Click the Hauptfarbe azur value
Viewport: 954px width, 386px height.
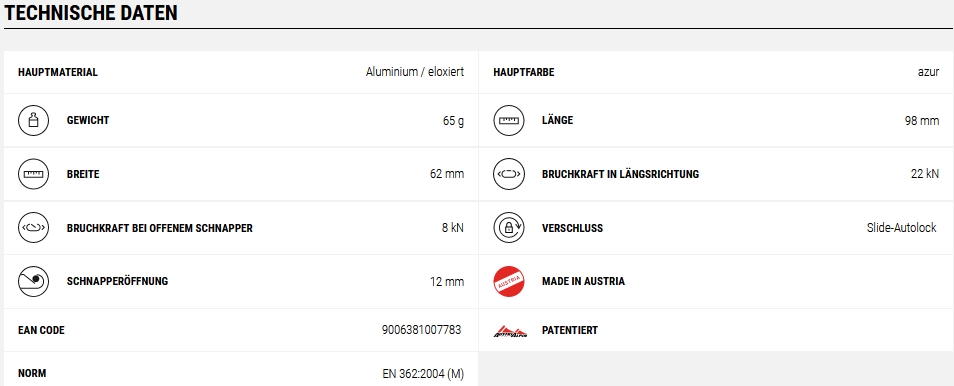click(928, 72)
